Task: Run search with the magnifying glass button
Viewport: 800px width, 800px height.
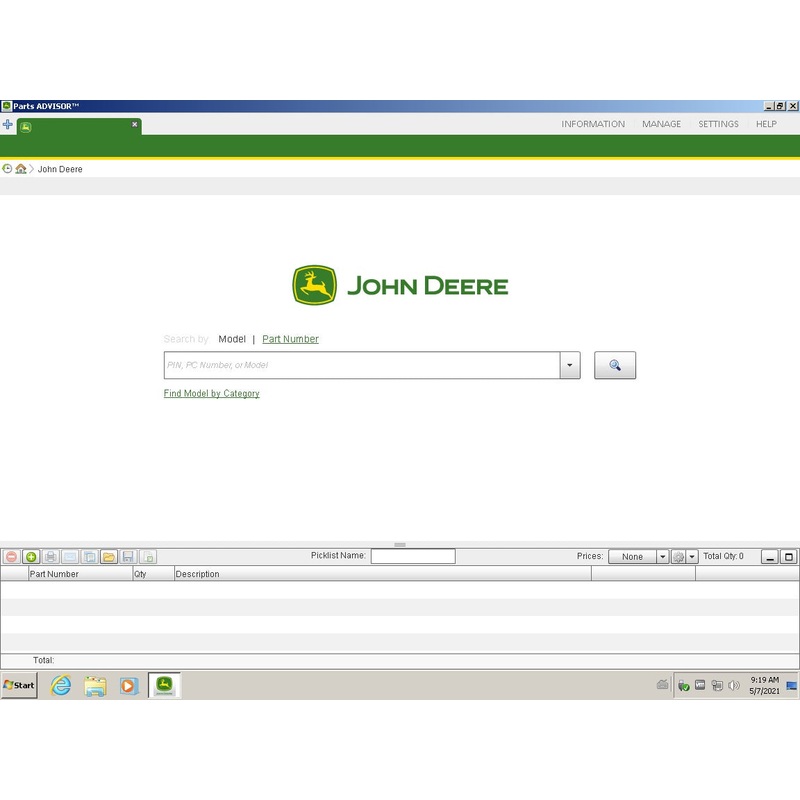Action: click(x=615, y=365)
